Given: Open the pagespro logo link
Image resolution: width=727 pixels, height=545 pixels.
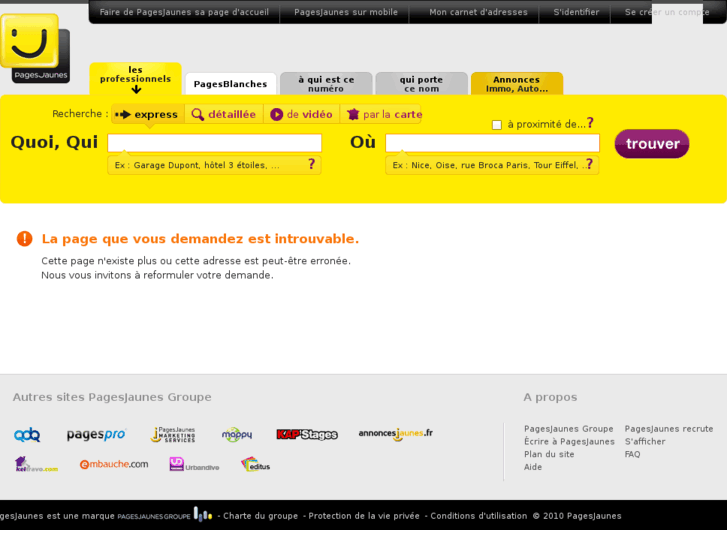Looking at the screenshot, I should pyautogui.click(x=96, y=435).
